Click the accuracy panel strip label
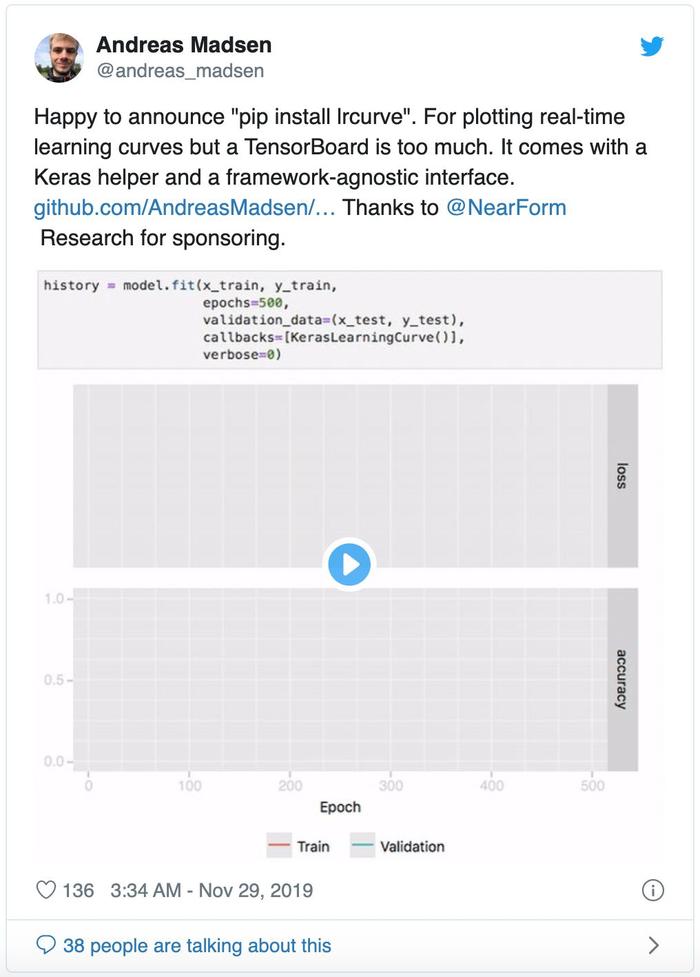This screenshot has height=977, width=700. tap(622, 679)
